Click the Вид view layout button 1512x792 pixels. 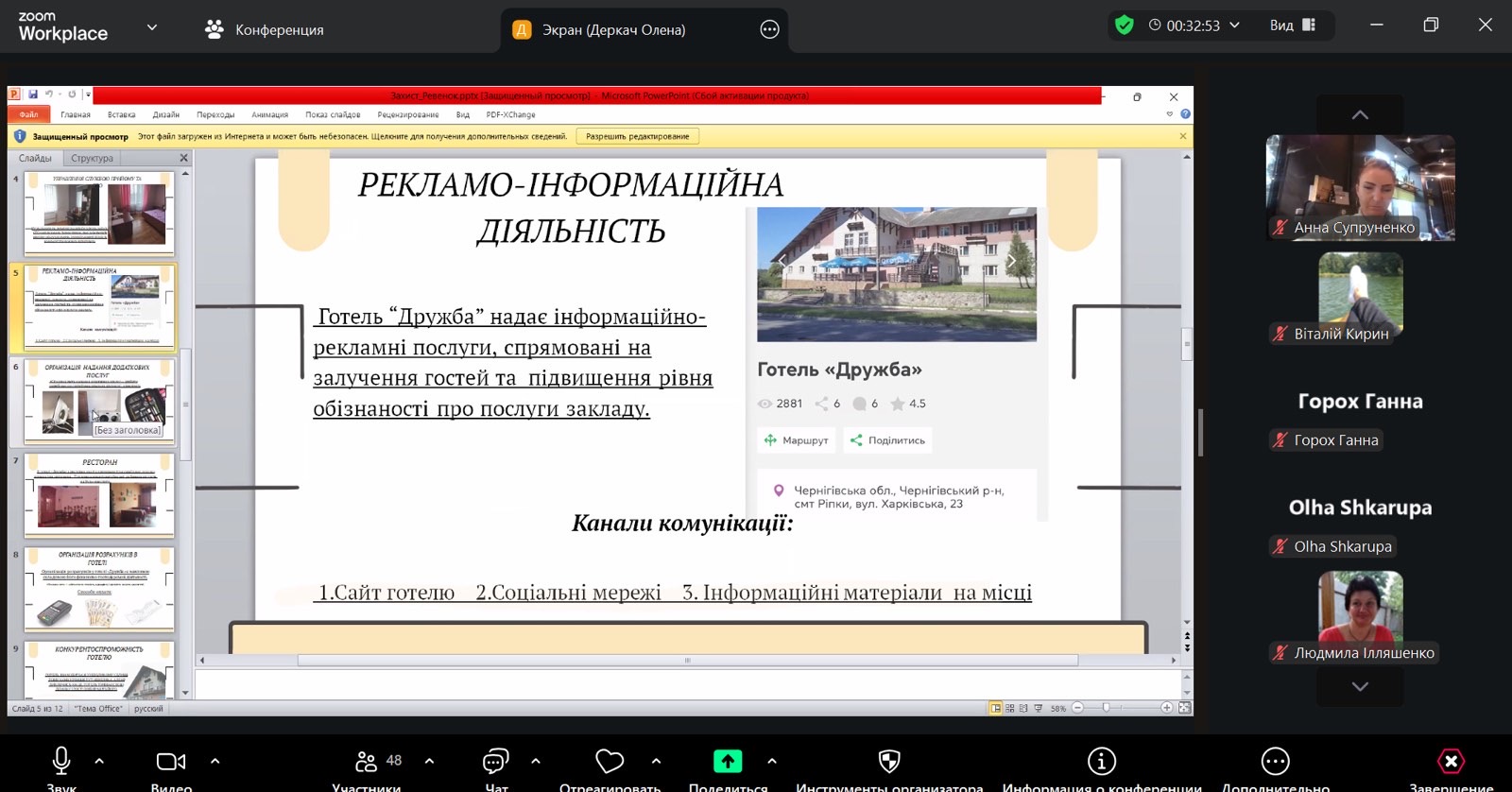[1292, 26]
